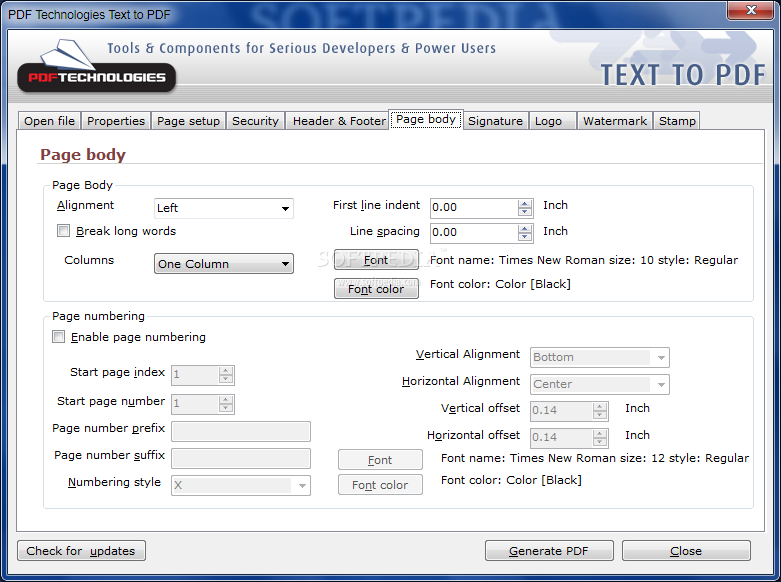The height and width of the screenshot is (582, 781).
Task: Click the Horizontal offset value field
Action: pos(561,437)
